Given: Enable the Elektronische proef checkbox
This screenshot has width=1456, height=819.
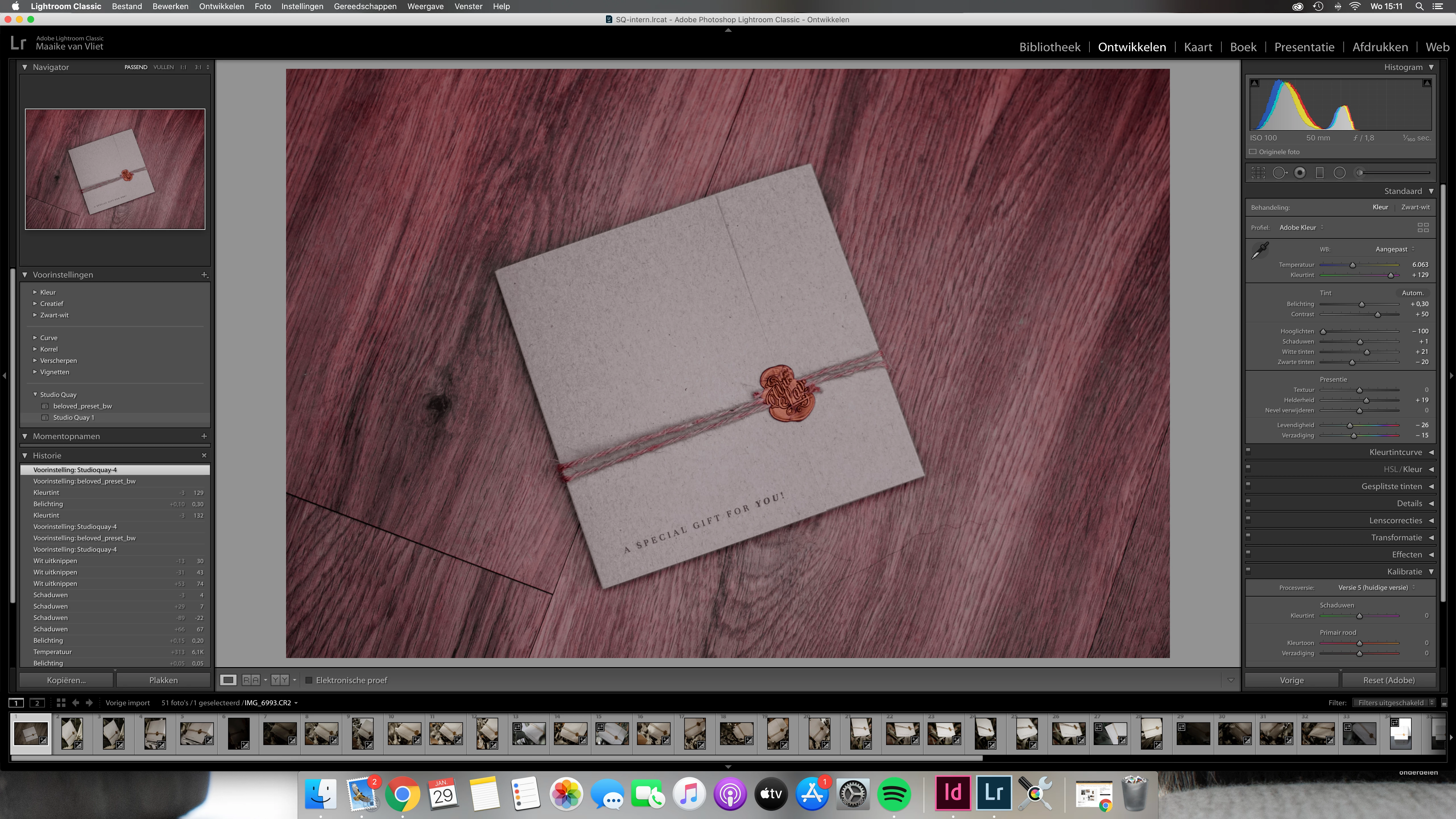Looking at the screenshot, I should pos(309,680).
